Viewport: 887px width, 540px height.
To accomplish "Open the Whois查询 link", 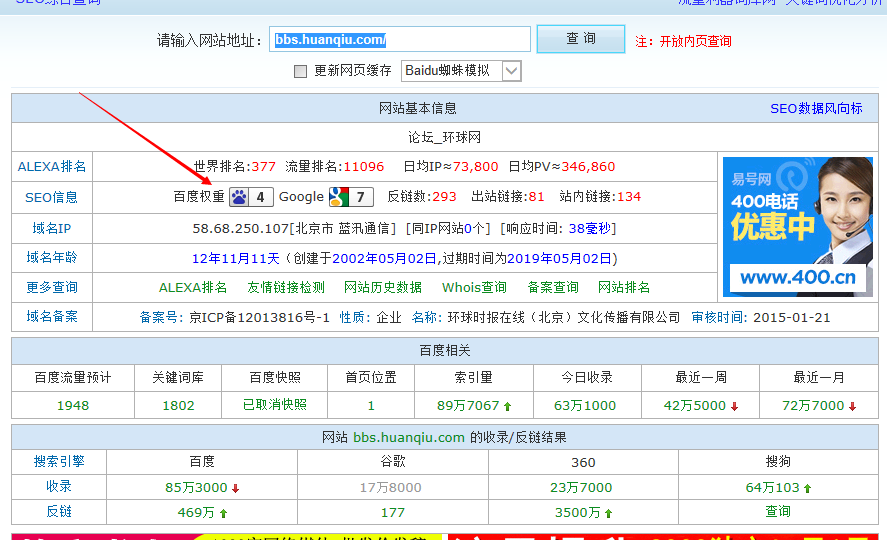I will tap(474, 287).
